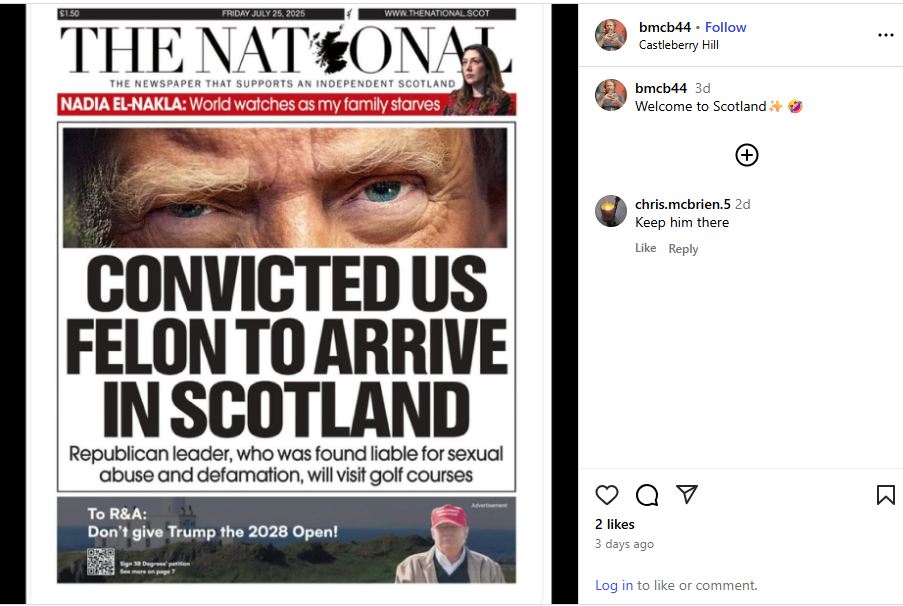Viewport: 903px width, 606px height.
Task: Load more comments with plus circle icon
Action: click(x=746, y=155)
